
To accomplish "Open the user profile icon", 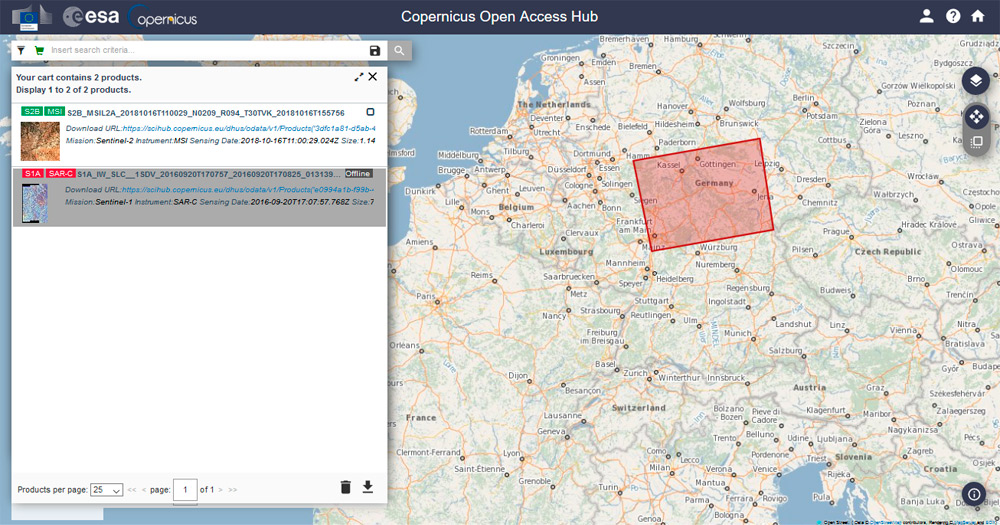I will pyautogui.click(x=927, y=17).
